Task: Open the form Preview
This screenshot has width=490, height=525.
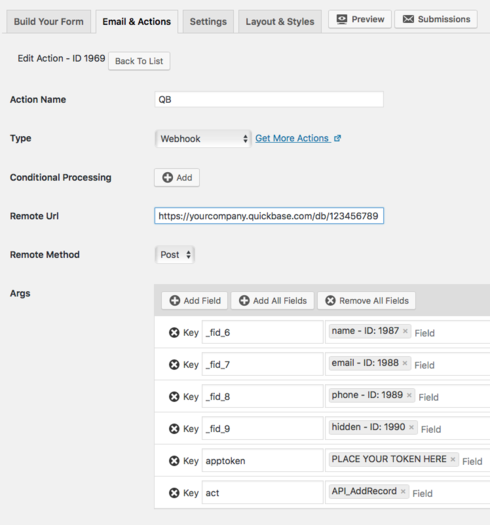Action: [360, 19]
